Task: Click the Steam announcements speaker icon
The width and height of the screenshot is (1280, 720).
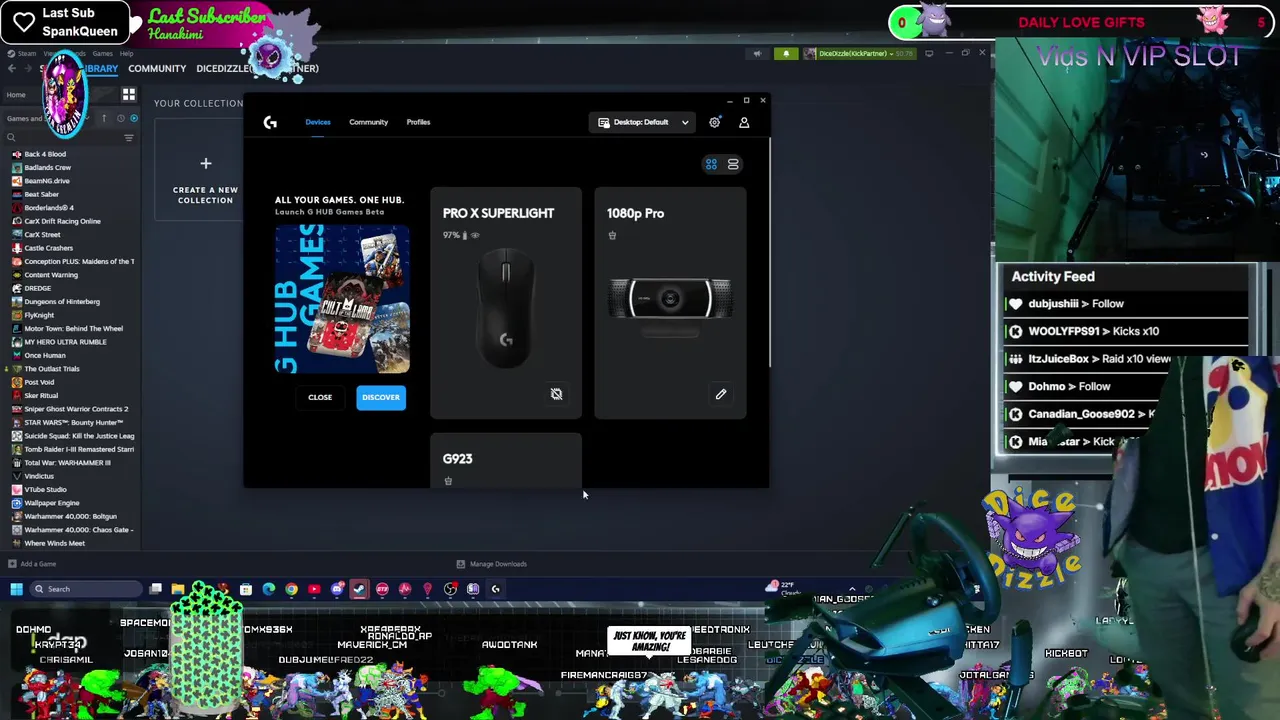Action: [x=757, y=53]
